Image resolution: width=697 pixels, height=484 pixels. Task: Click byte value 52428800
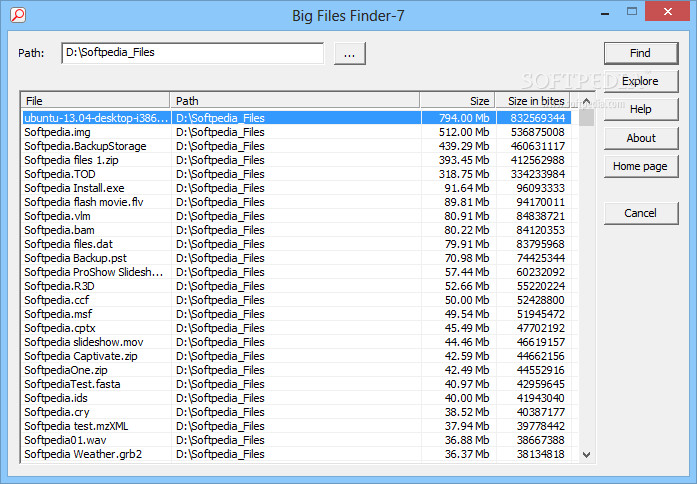pyautogui.click(x=541, y=300)
